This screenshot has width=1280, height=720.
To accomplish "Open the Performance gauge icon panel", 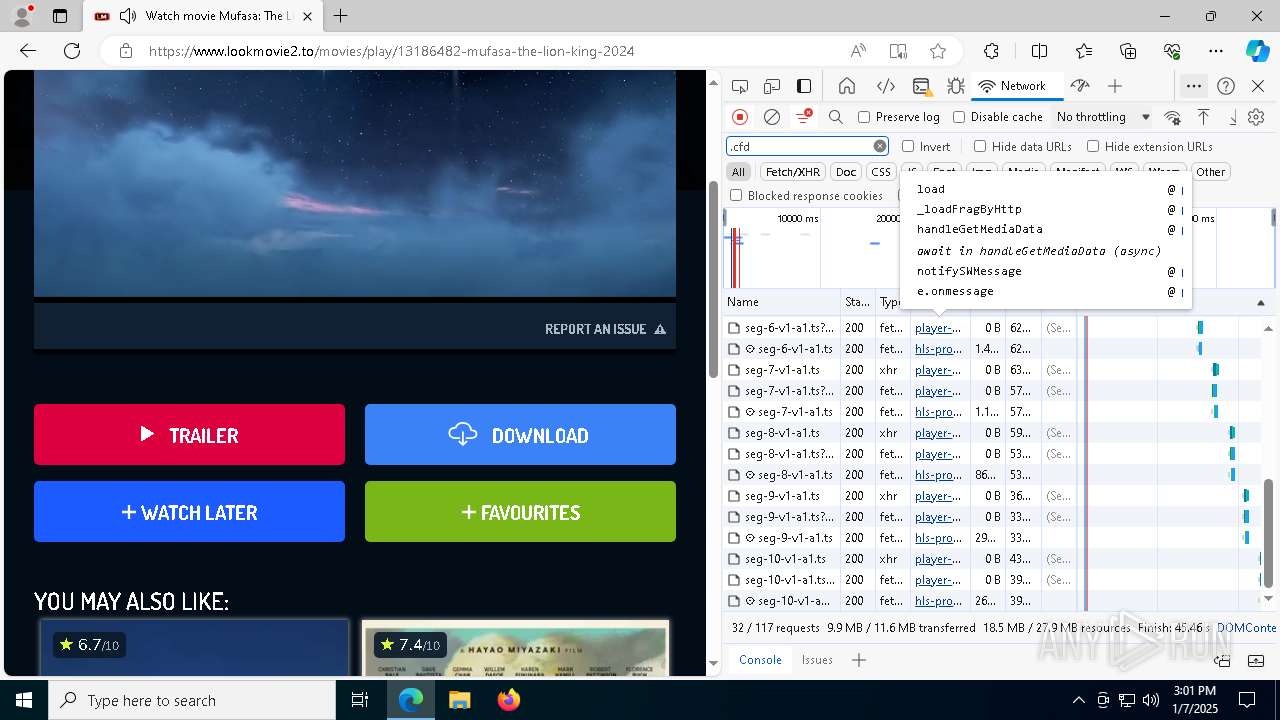I will click(x=1080, y=86).
